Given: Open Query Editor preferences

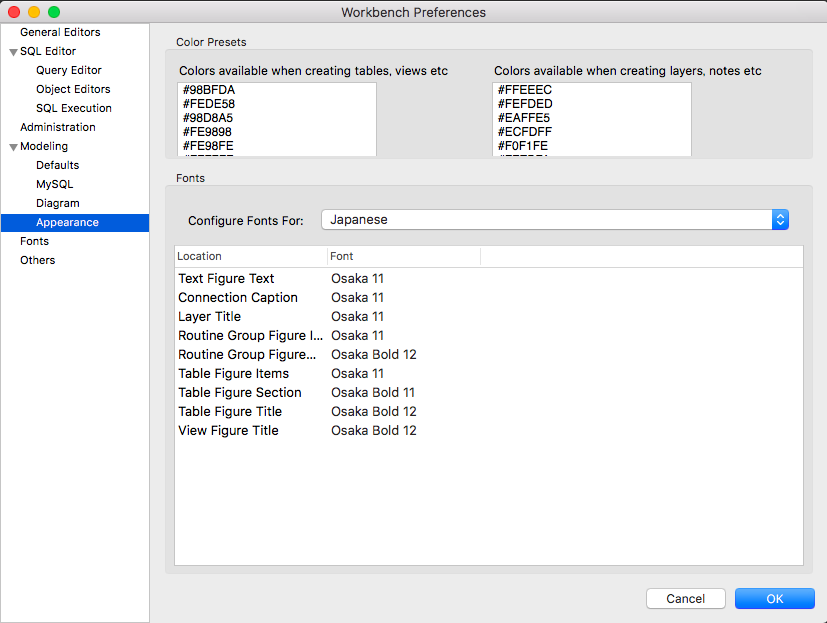Looking at the screenshot, I should (x=68, y=70).
